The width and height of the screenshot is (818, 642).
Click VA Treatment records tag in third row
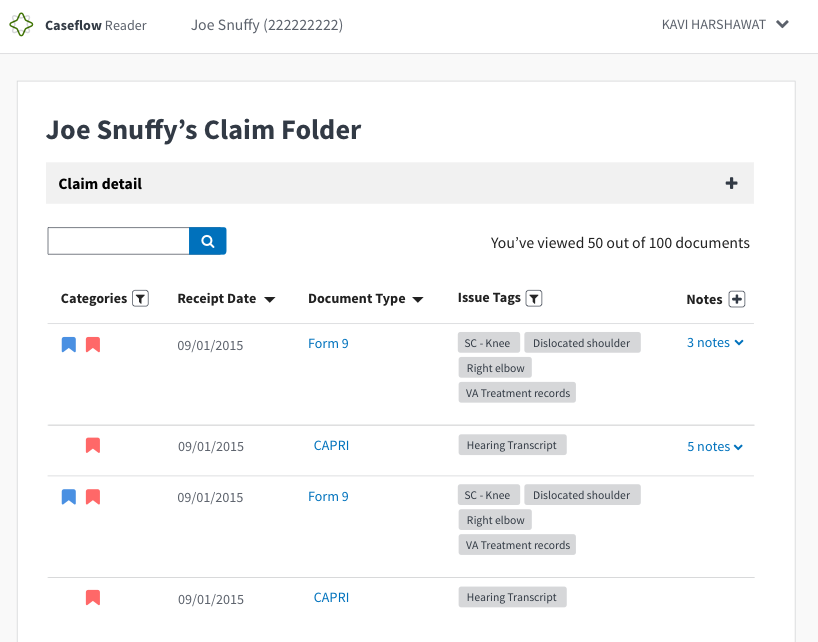pyautogui.click(x=517, y=544)
